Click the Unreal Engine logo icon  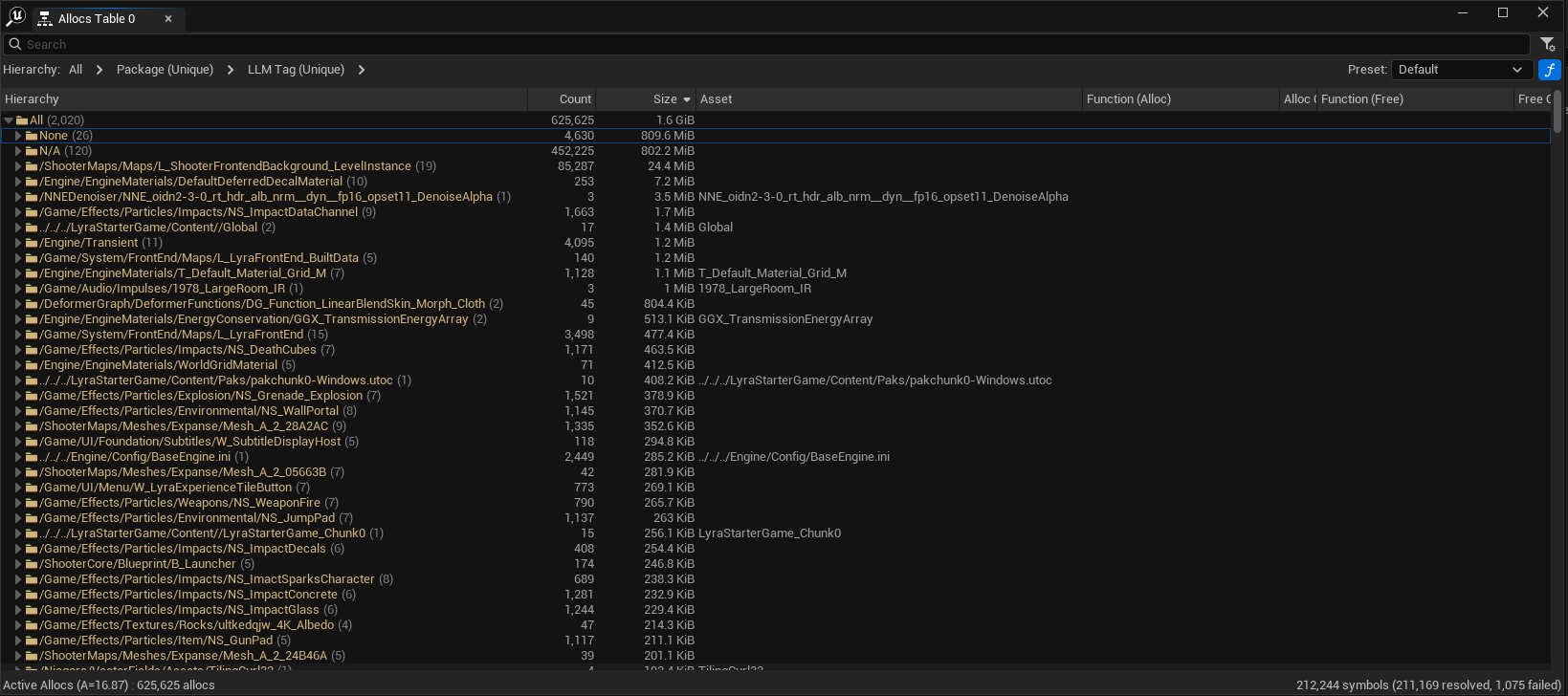(15, 16)
